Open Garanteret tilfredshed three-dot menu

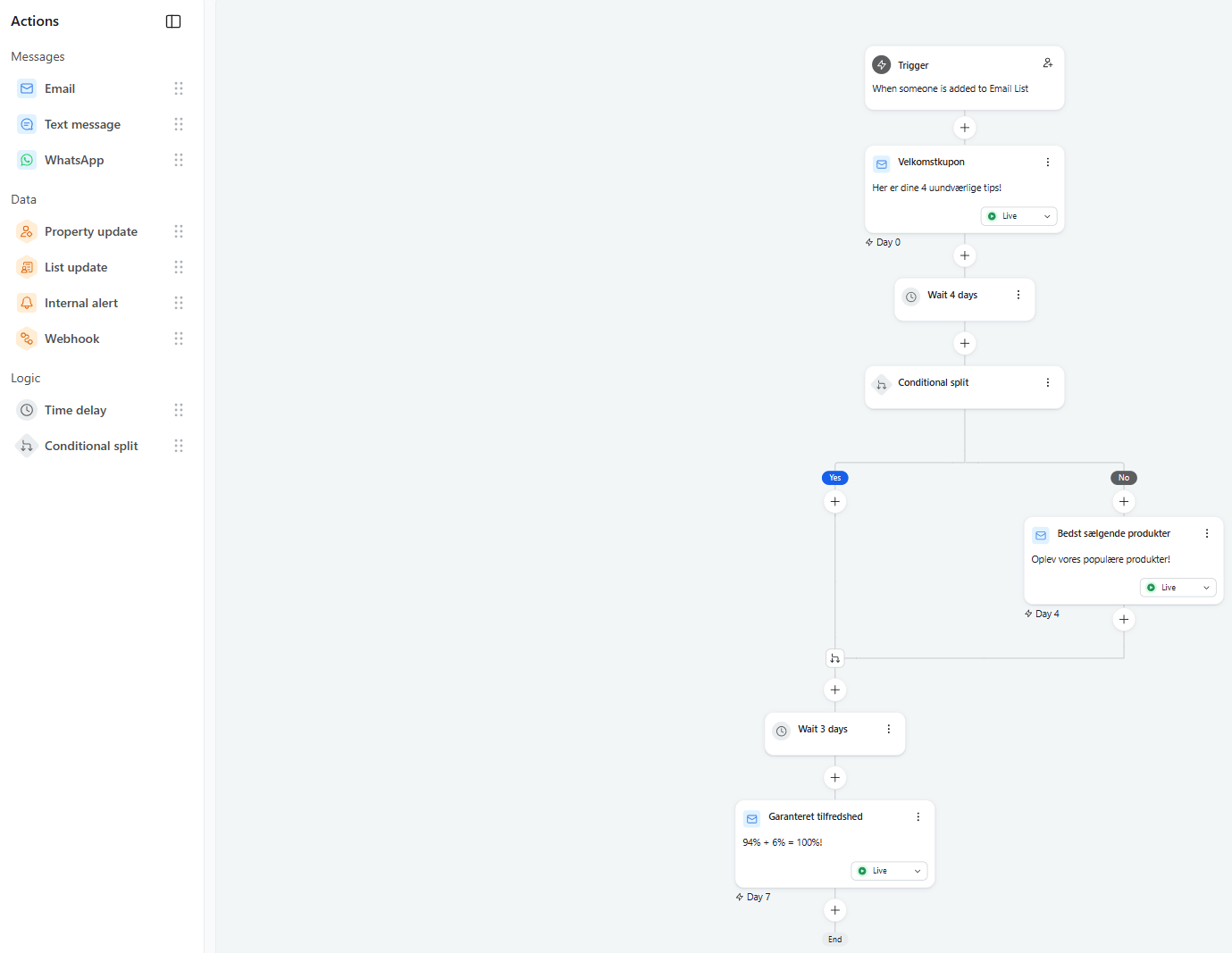(x=918, y=817)
